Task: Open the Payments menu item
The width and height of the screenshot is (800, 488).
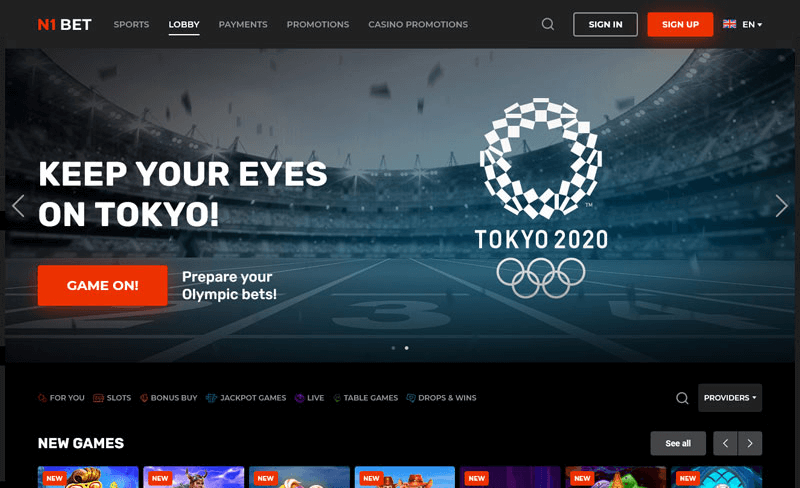Action: click(243, 25)
